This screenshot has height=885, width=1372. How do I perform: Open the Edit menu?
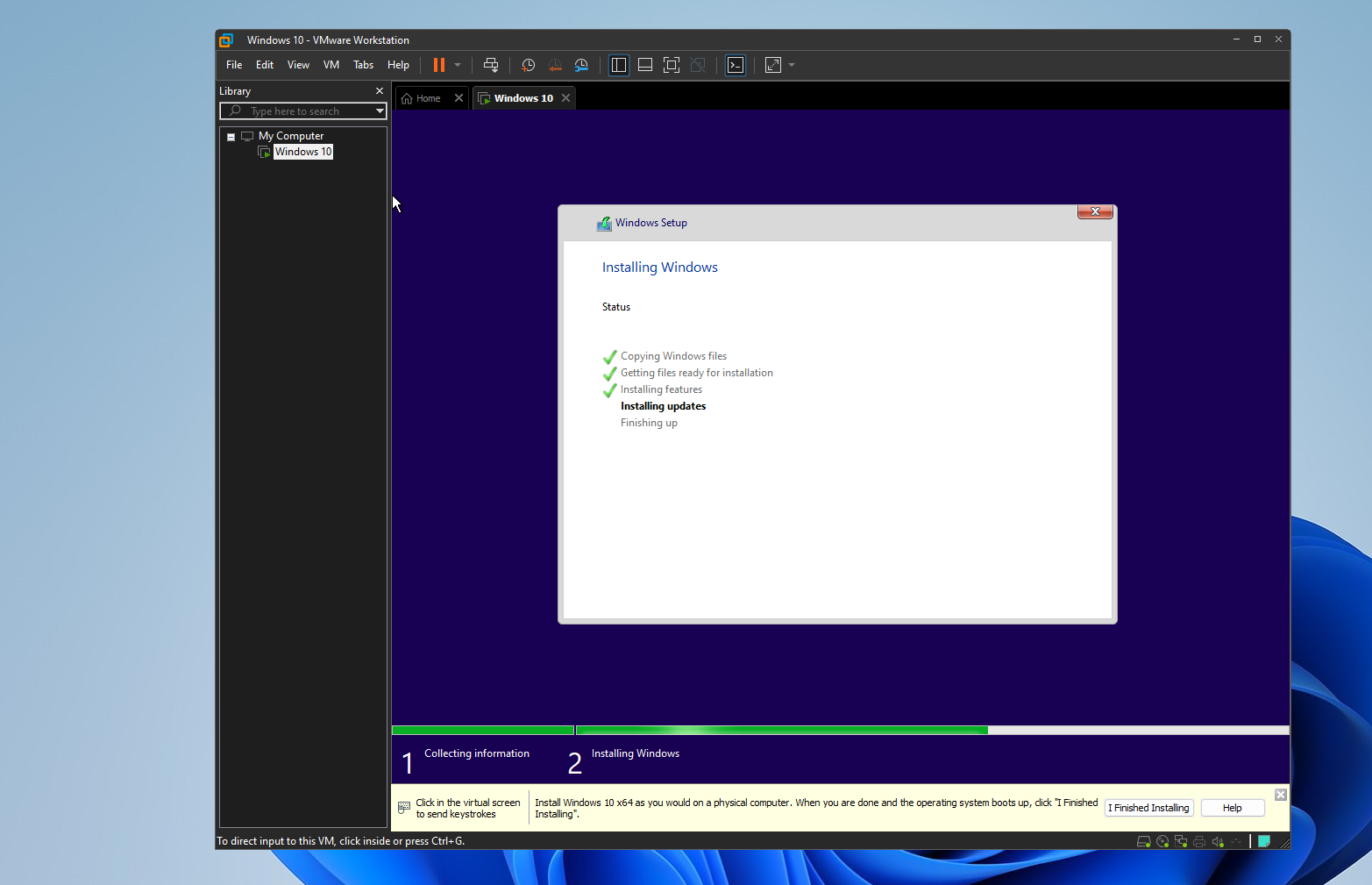click(265, 65)
